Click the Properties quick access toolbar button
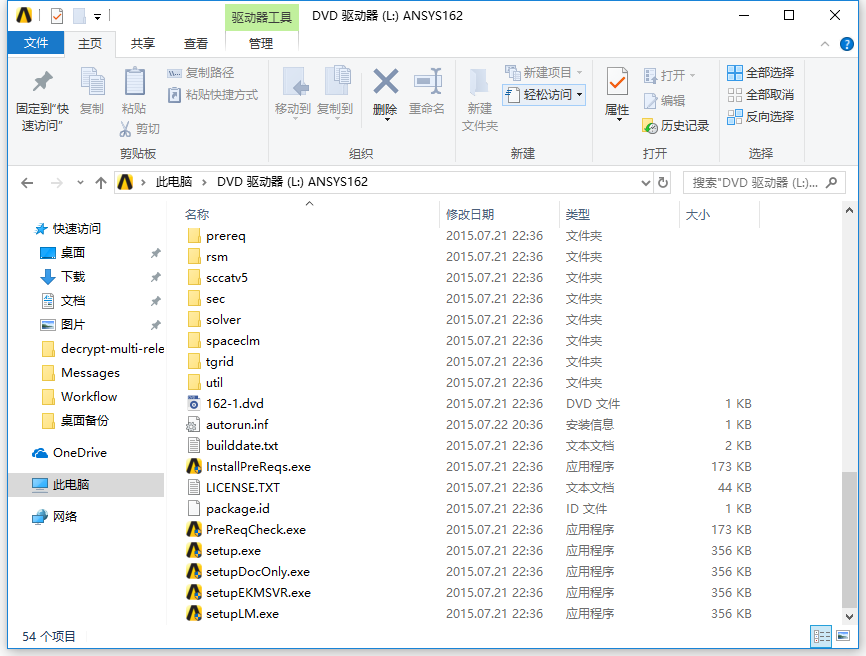The width and height of the screenshot is (866, 656). click(57, 16)
